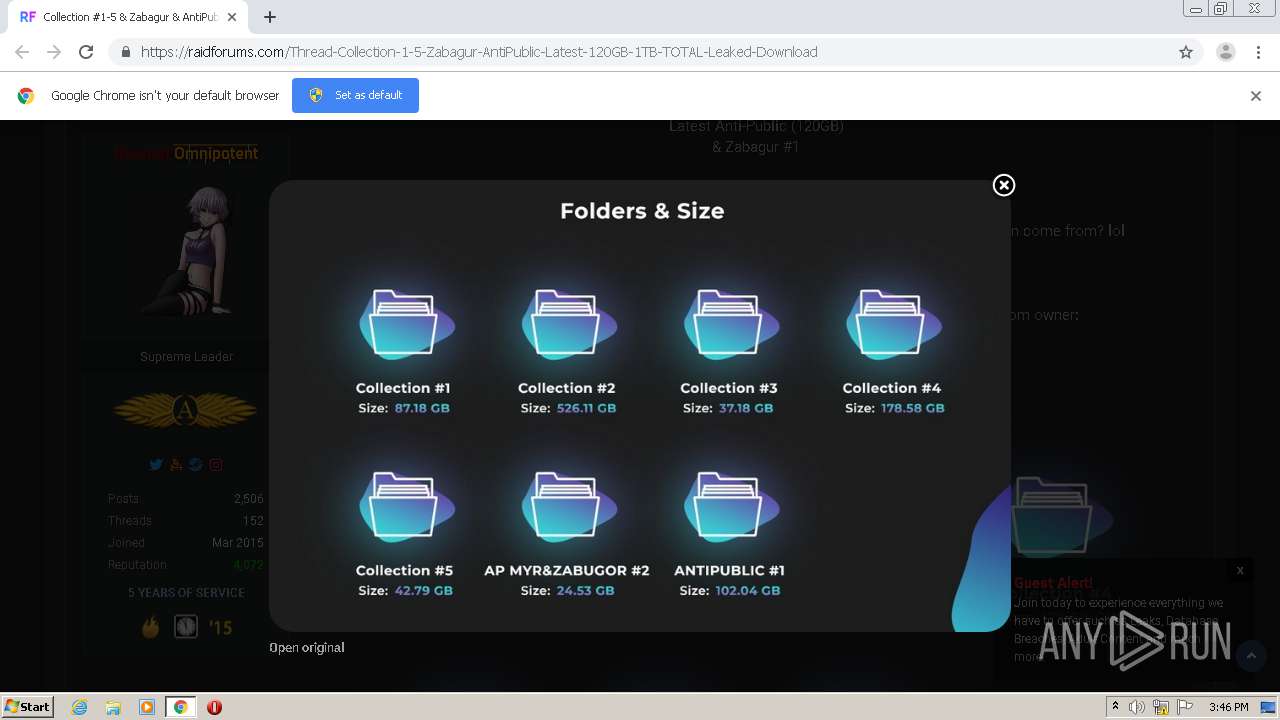The height and width of the screenshot is (720, 1280).
Task: Show hidden system tray icons
Action: pyautogui.click(x=1115, y=707)
